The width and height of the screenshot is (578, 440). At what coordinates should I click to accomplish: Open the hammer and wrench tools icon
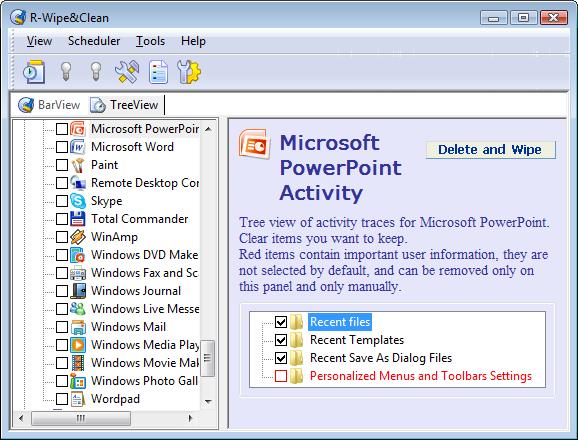[x=127, y=71]
